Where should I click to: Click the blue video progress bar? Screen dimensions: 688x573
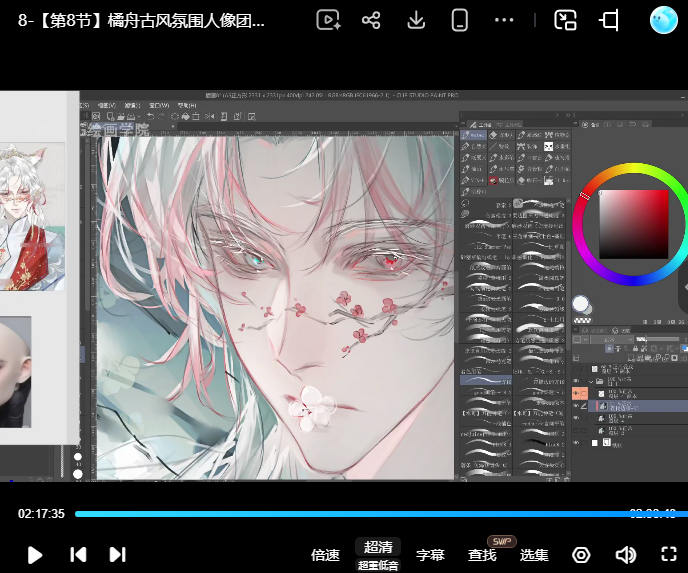pos(381,514)
